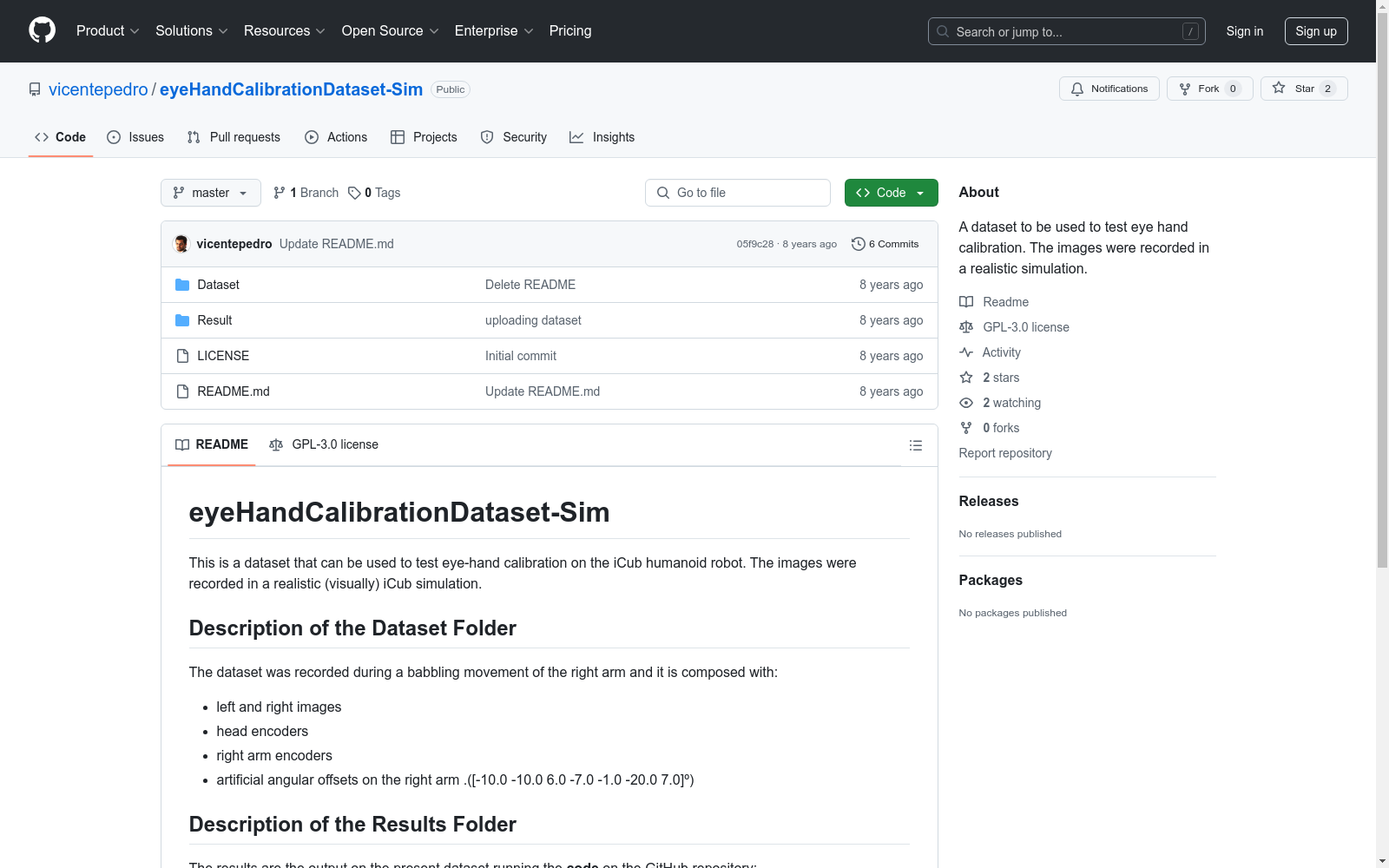Click the Releases heading link
1389x868 pixels.
click(989, 501)
